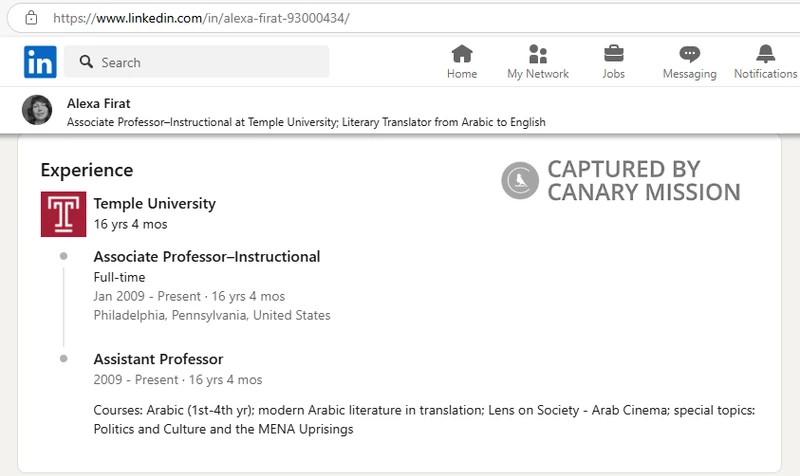Click the Canary Mission watermark logo
Screen dimensions: 800x476
click(x=519, y=180)
